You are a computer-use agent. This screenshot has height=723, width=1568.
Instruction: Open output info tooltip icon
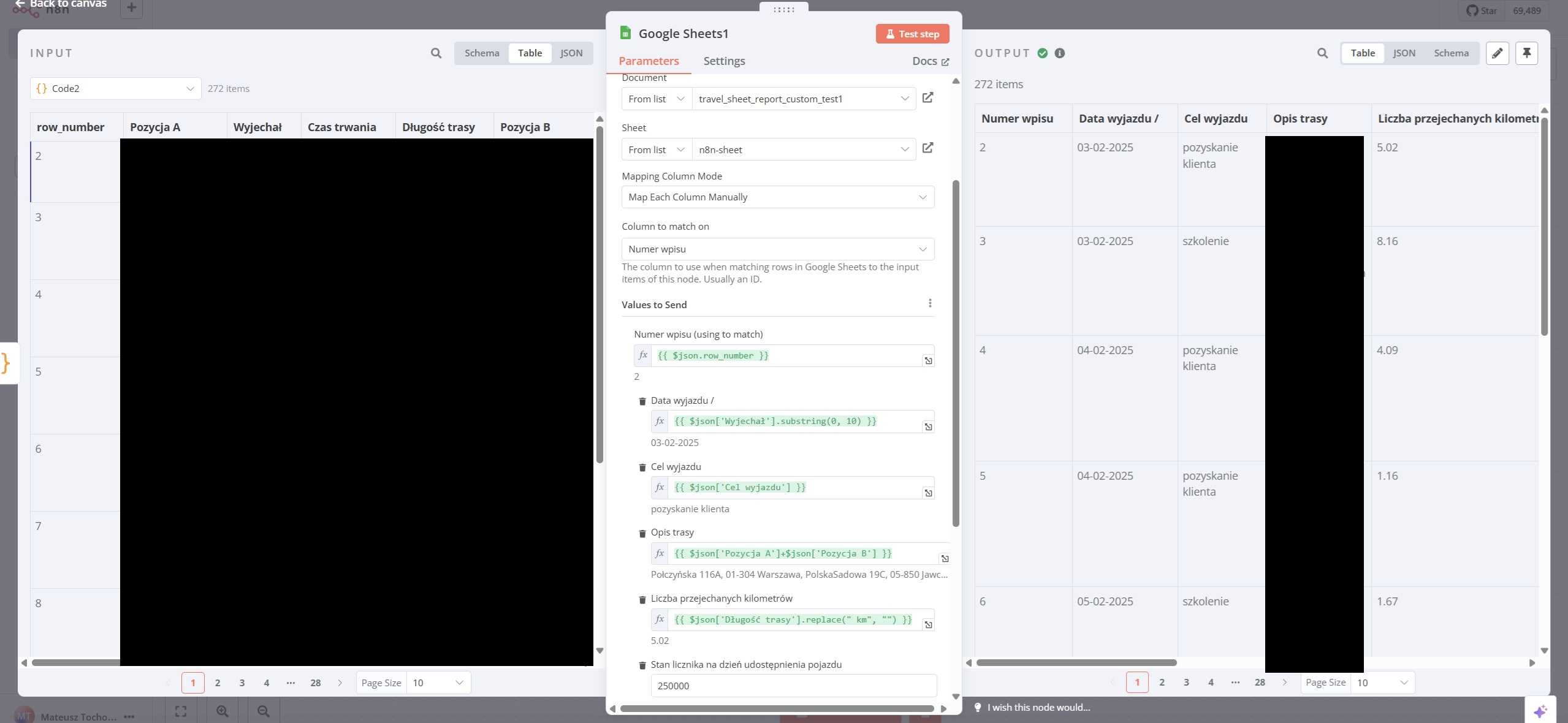click(x=1059, y=53)
